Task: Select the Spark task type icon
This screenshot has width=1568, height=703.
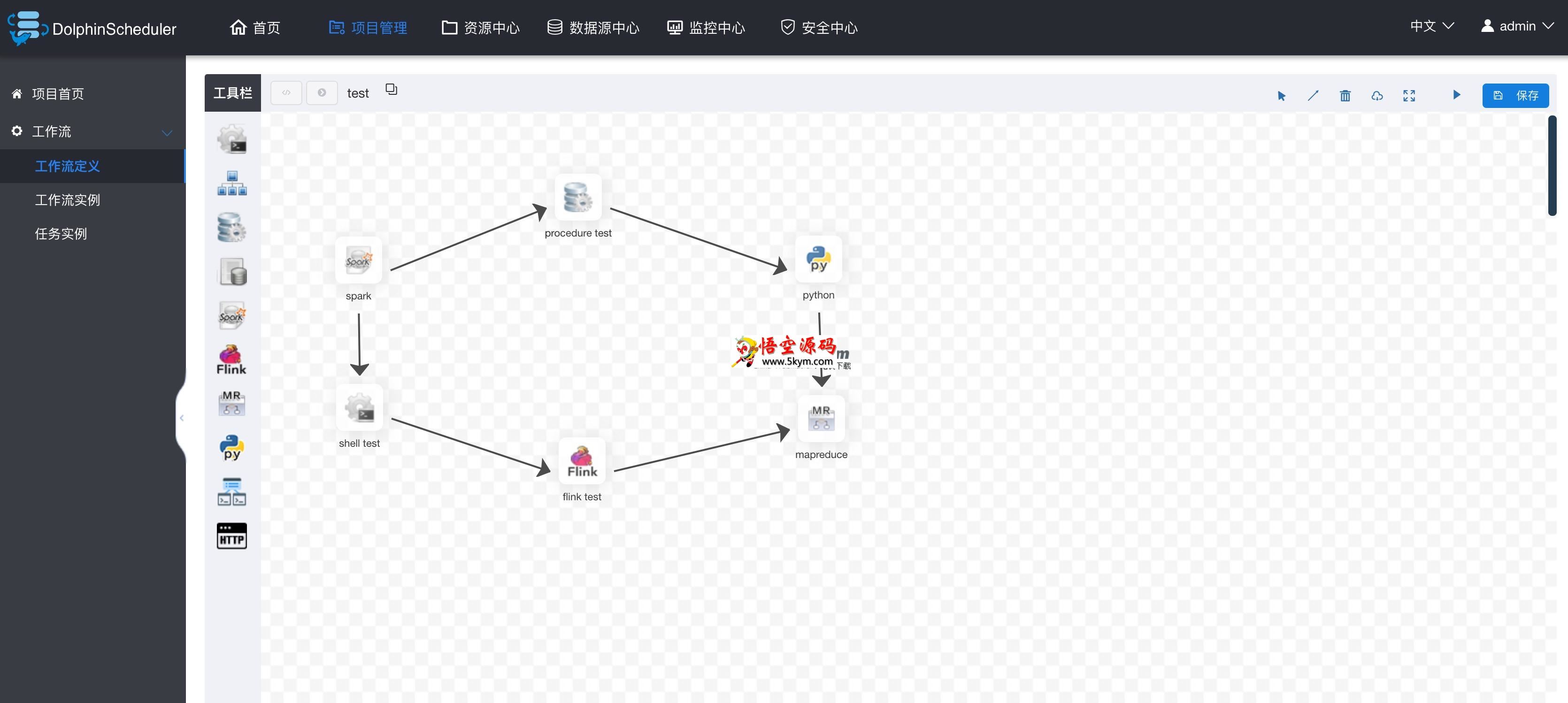Action: pyautogui.click(x=231, y=316)
